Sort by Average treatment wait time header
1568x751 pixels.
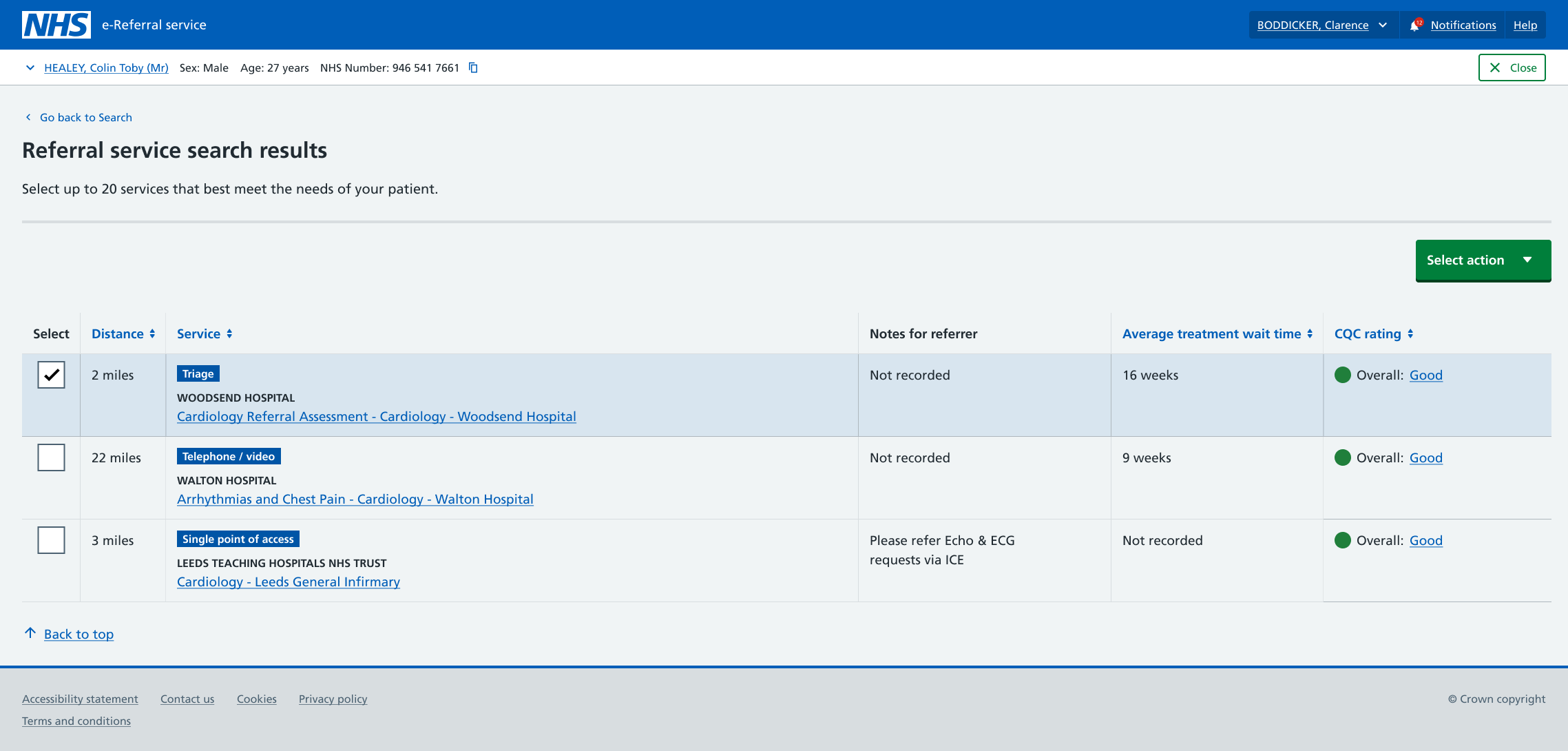click(1217, 333)
